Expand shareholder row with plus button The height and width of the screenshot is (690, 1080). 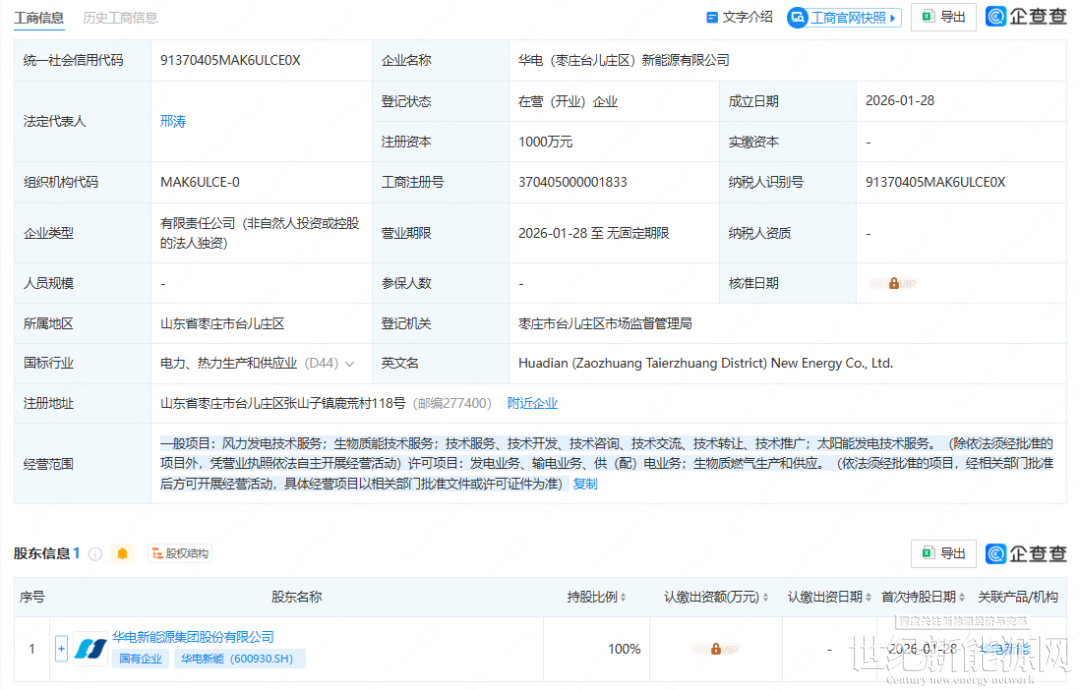61,649
